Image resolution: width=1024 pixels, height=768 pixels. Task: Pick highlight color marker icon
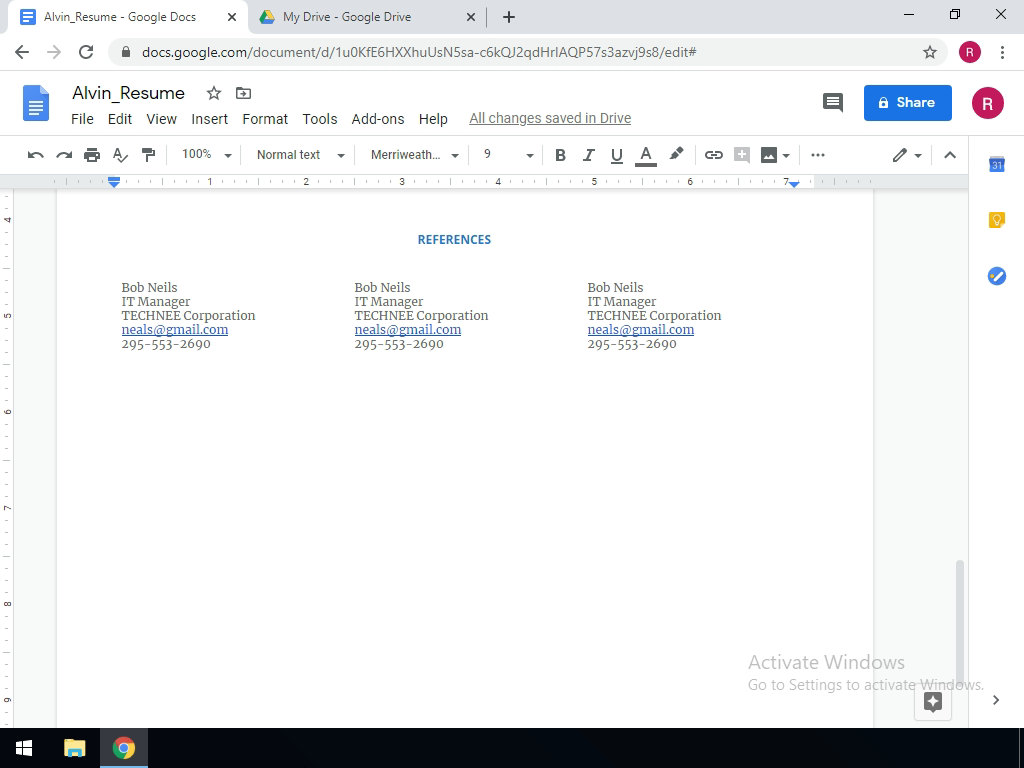(676, 154)
